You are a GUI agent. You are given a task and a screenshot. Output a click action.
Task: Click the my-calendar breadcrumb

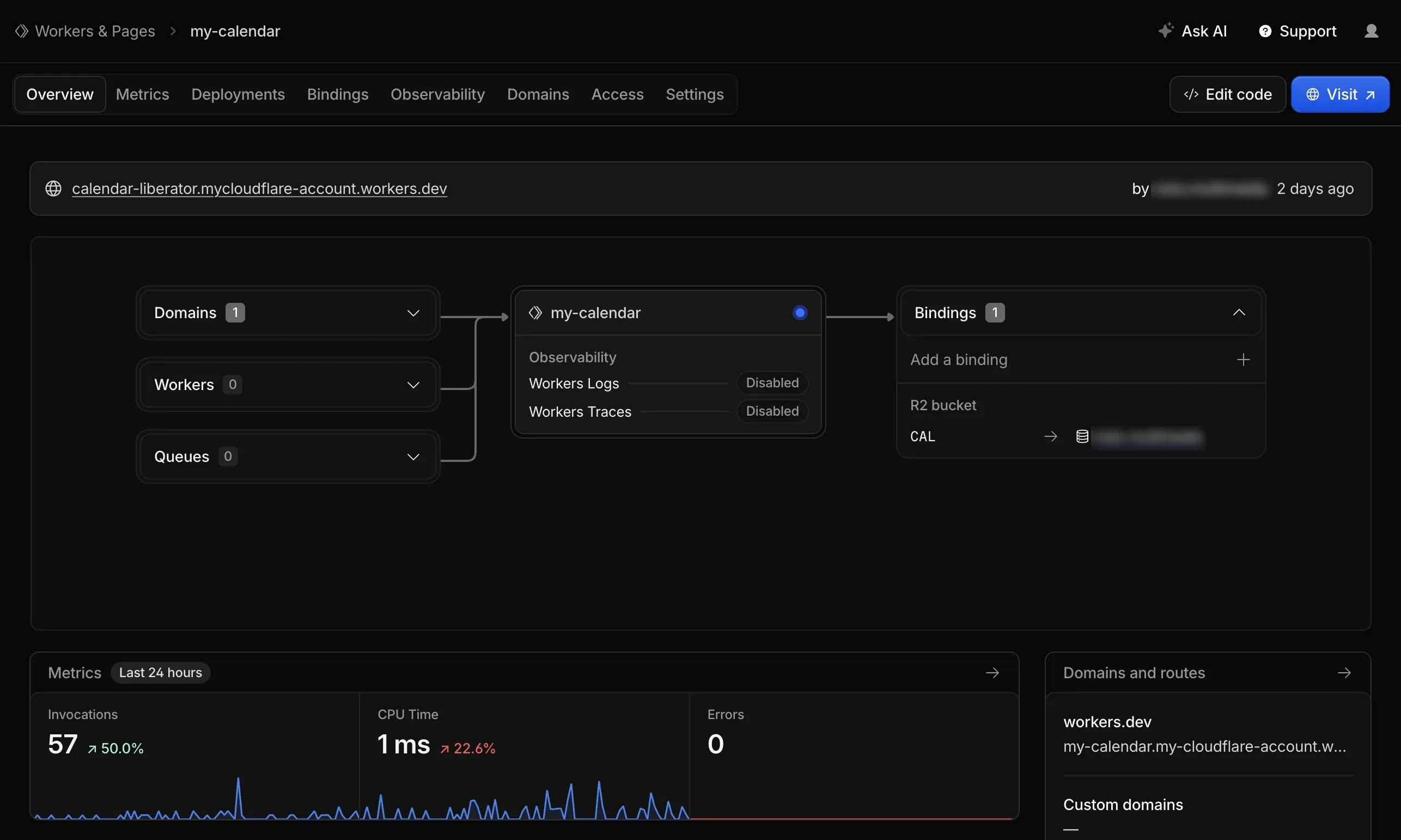click(235, 31)
